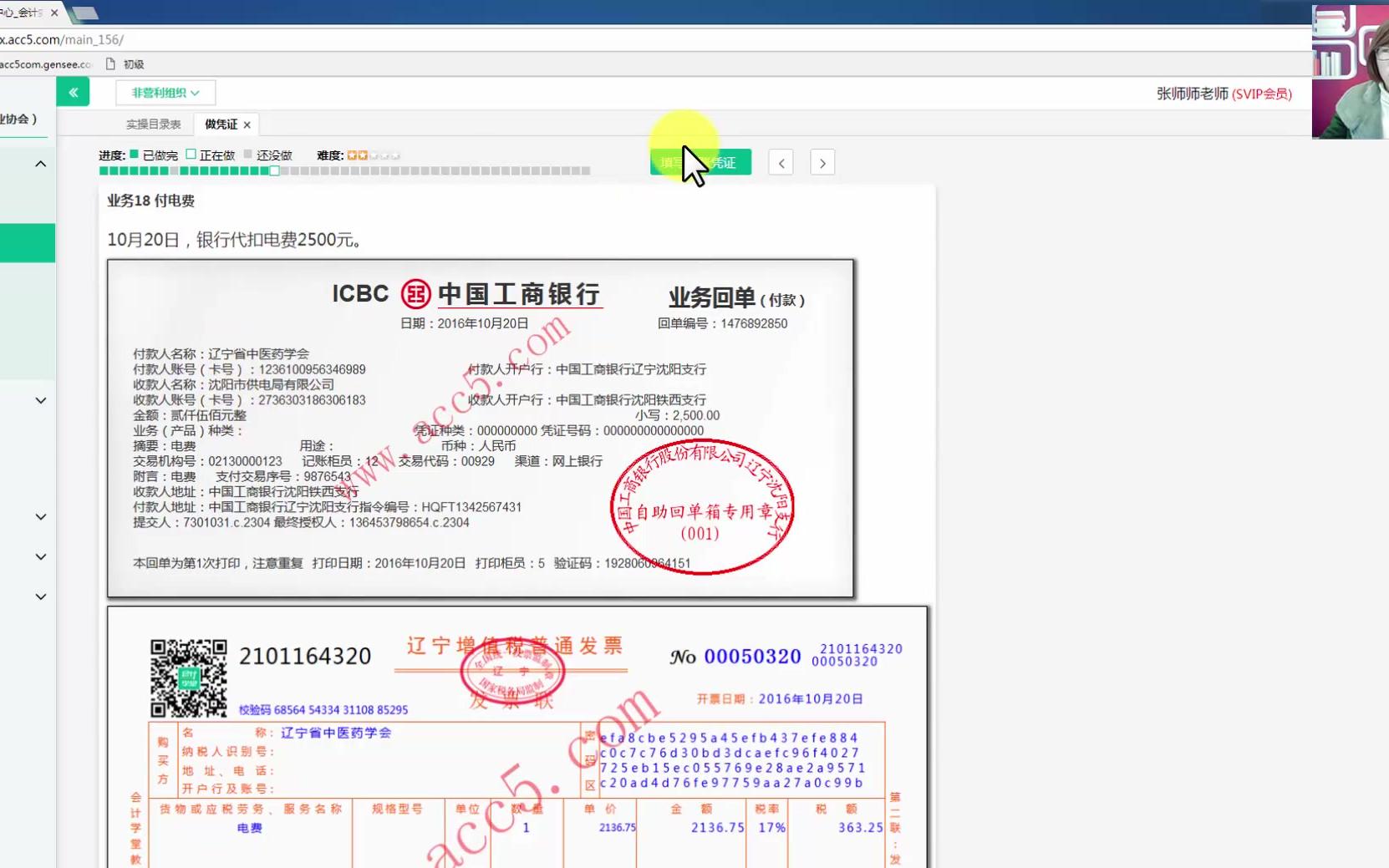
Task: Open the 非营利组织 dropdown
Action: [164, 93]
